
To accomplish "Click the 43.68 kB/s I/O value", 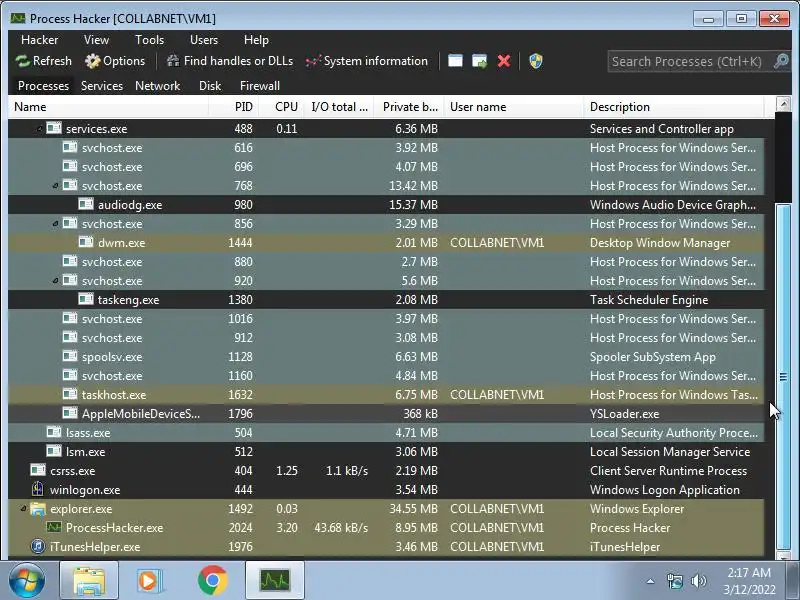I will (x=341, y=528).
